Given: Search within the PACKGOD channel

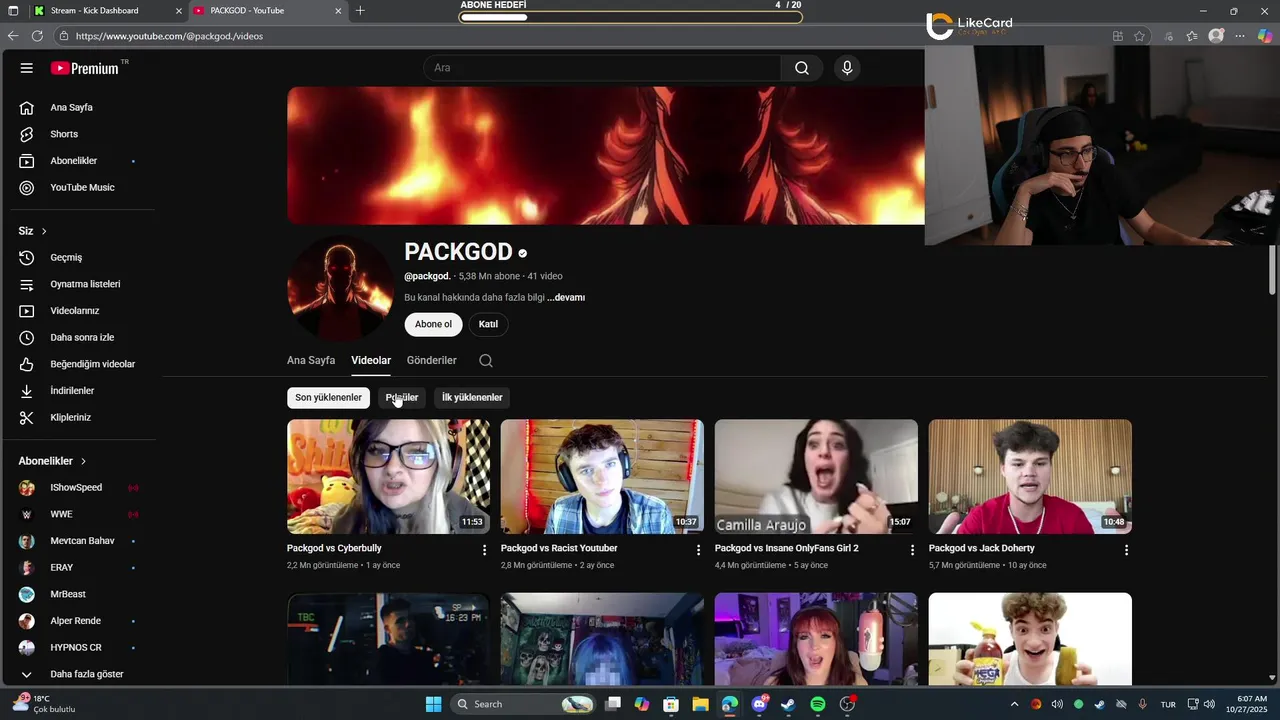Looking at the screenshot, I should point(486,361).
